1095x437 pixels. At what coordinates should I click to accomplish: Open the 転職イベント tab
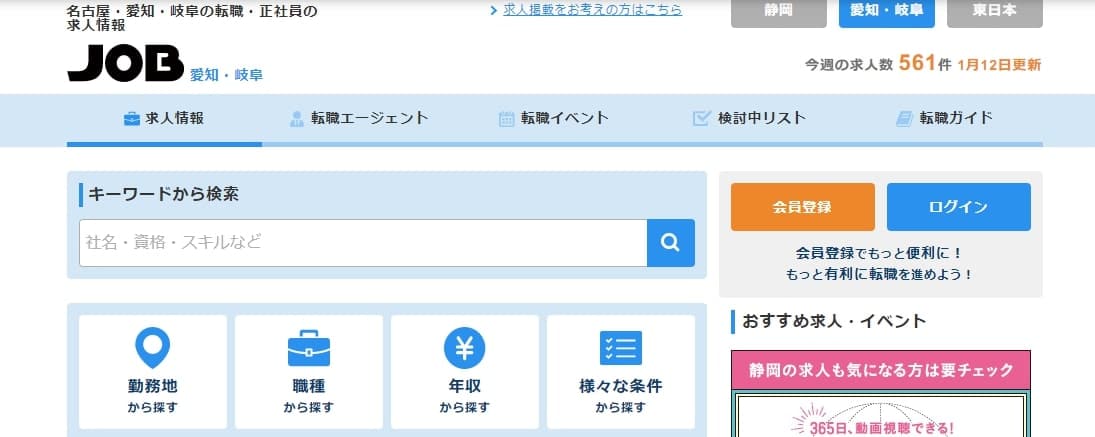554,119
